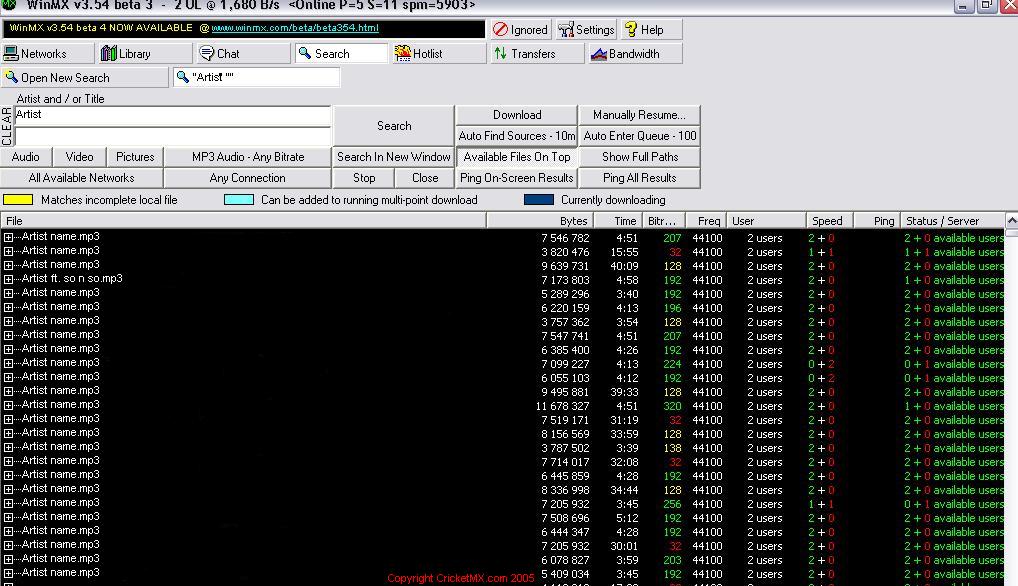Image resolution: width=1018 pixels, height=586 pixels.
Task: Click Ping On-Screen Results
Action: click(517, 178)
